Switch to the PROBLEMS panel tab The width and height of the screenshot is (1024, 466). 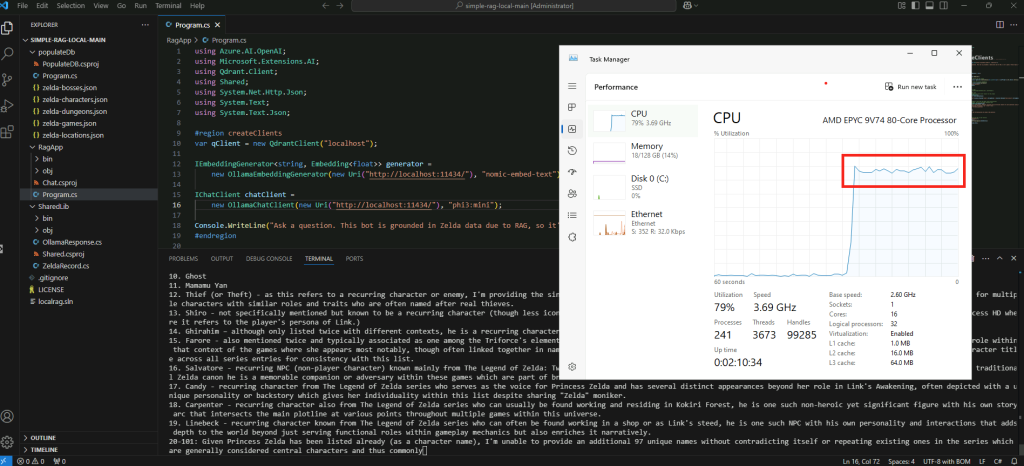[183, 258]
